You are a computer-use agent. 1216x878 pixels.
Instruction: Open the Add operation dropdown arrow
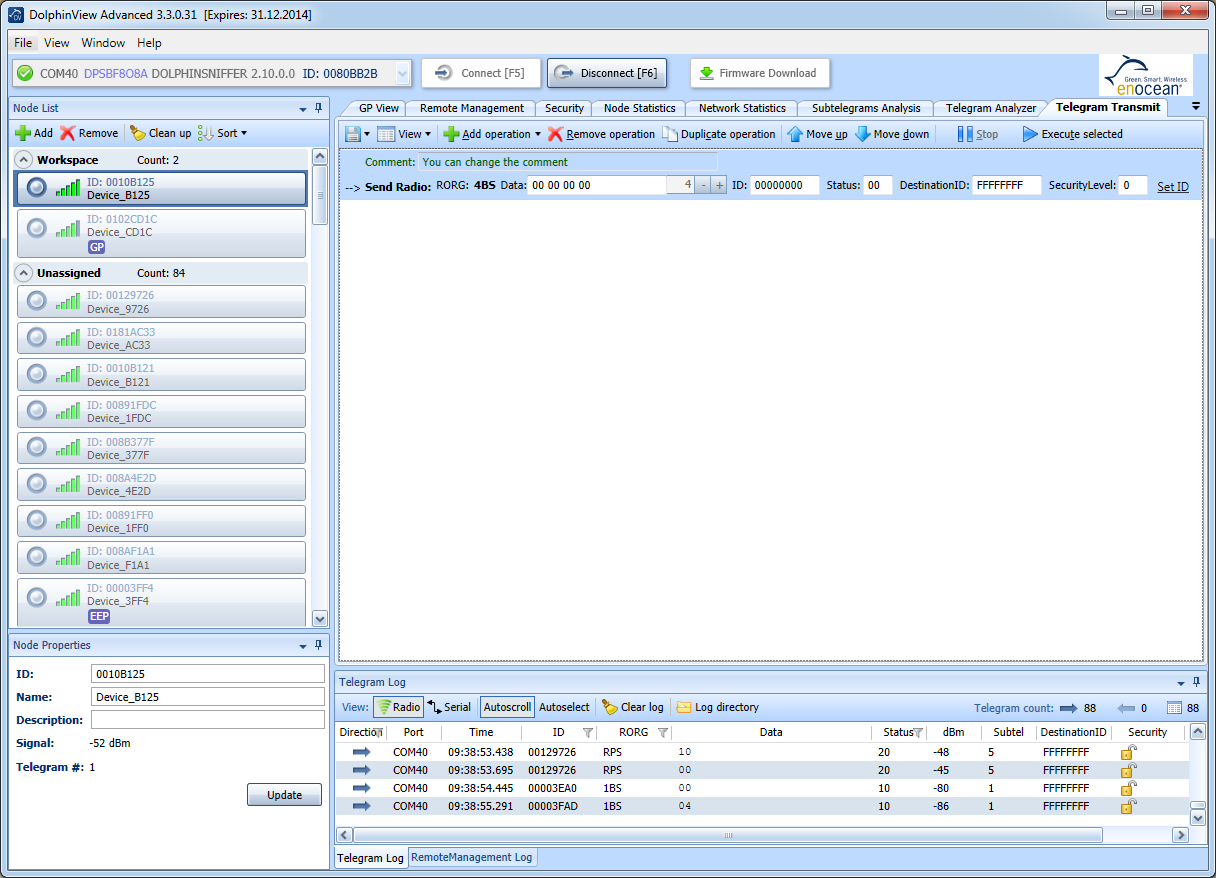point(538,134)
